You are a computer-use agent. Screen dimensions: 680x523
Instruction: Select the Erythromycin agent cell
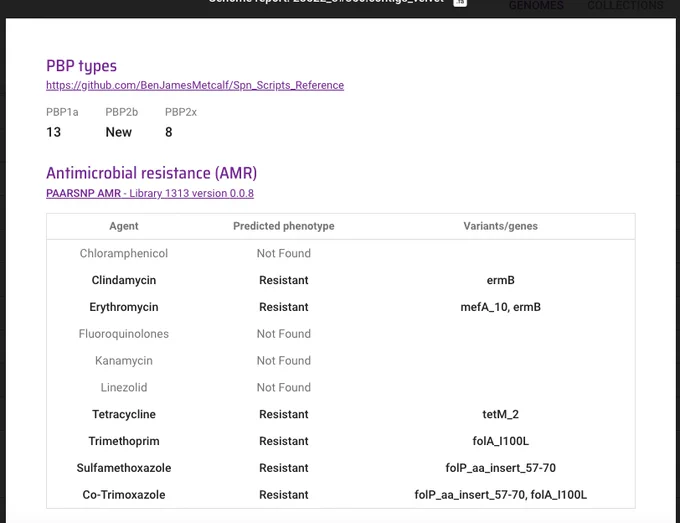(x=124, y=307)
